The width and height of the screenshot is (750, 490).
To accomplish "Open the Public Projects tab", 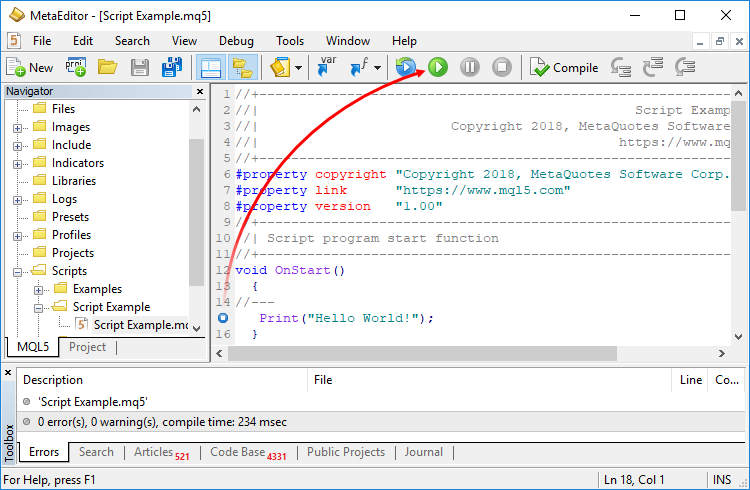I will pyautogui.click(x=346, y=452).
